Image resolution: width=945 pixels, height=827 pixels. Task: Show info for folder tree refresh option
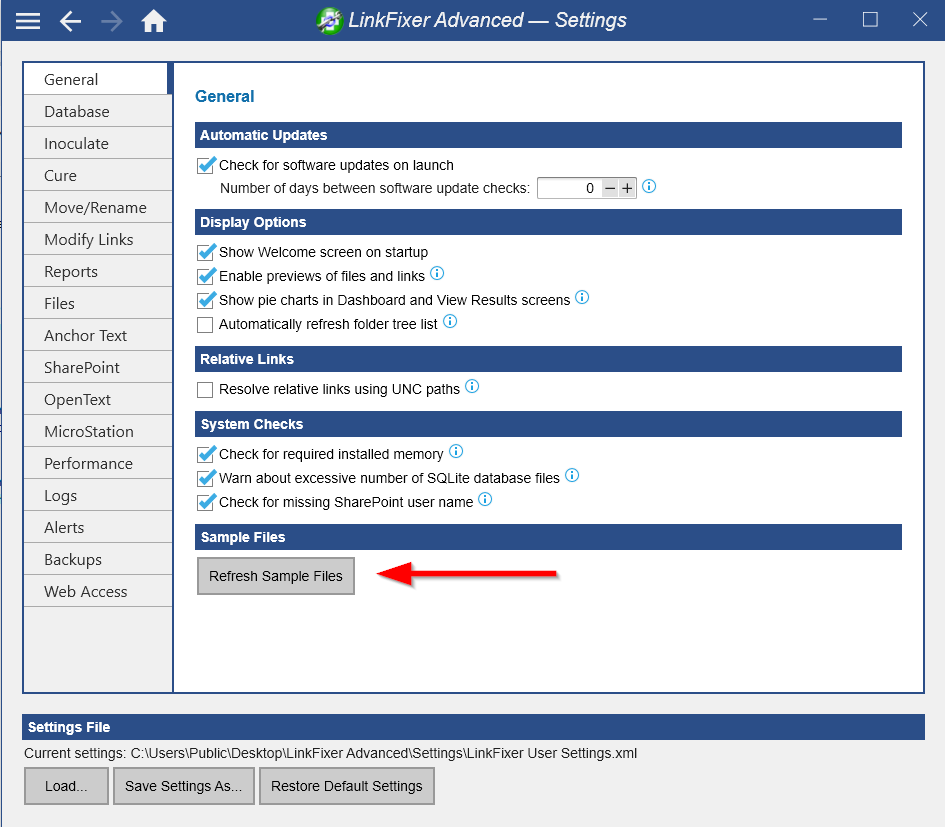pyautogui.click(x=450, y=321)
